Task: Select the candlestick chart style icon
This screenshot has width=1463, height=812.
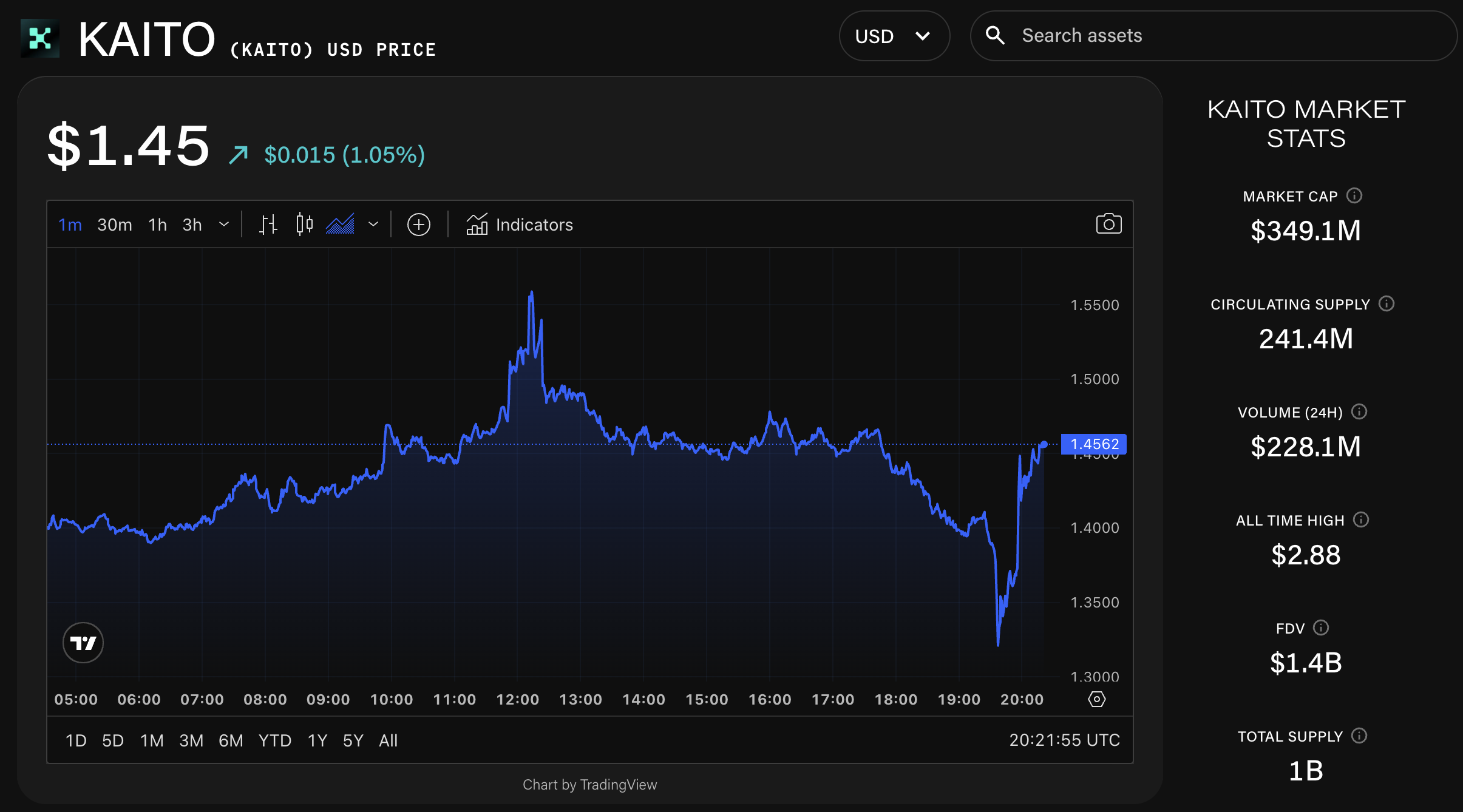Action: click(304, 225)
